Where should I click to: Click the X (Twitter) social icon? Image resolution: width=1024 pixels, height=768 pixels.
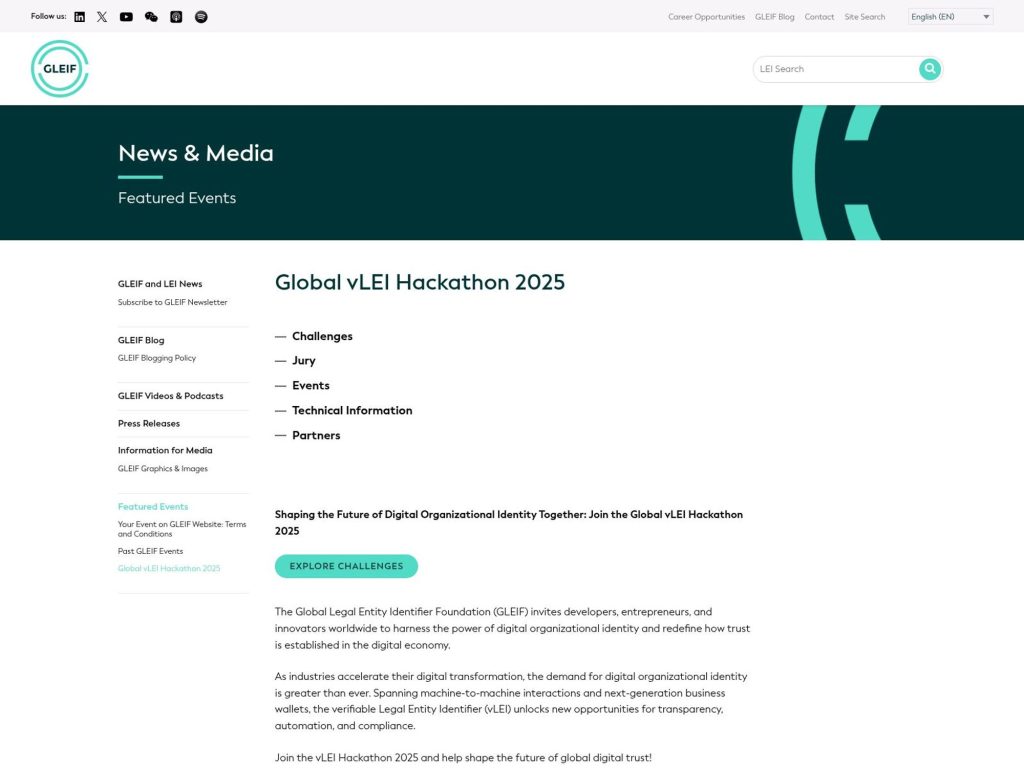coord(102,16)
